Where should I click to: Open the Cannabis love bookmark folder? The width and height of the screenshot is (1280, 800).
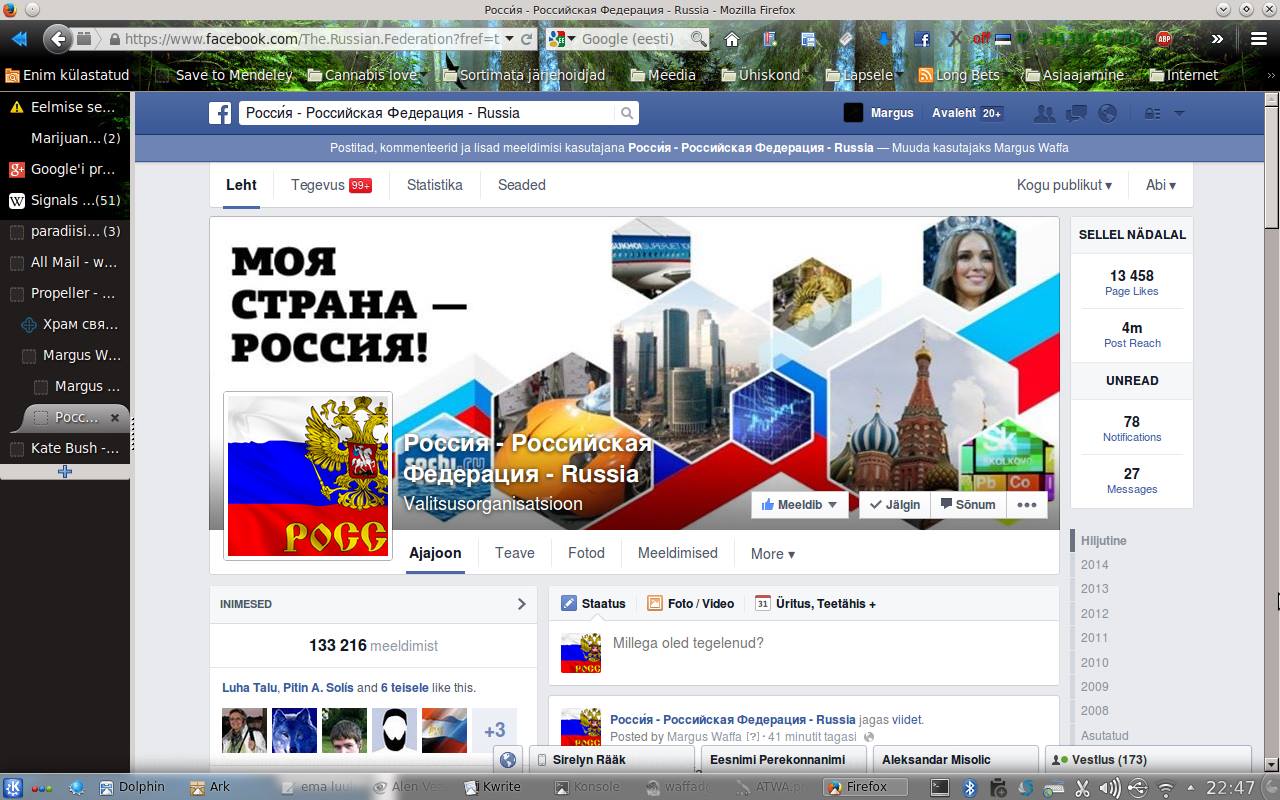click(362, 75)
